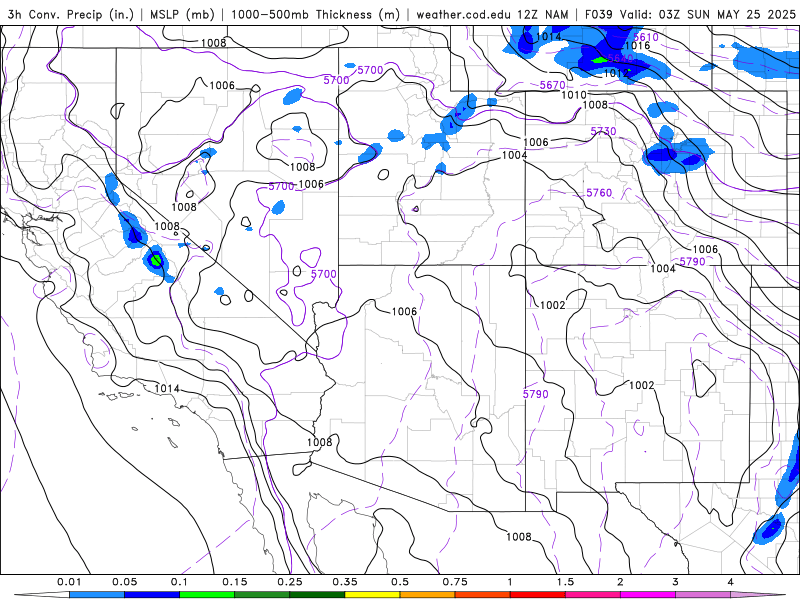Select the orange 0.5–0.75 colorbar segment
The height and width of the screenshot is (600, 800).
point(428,595)
